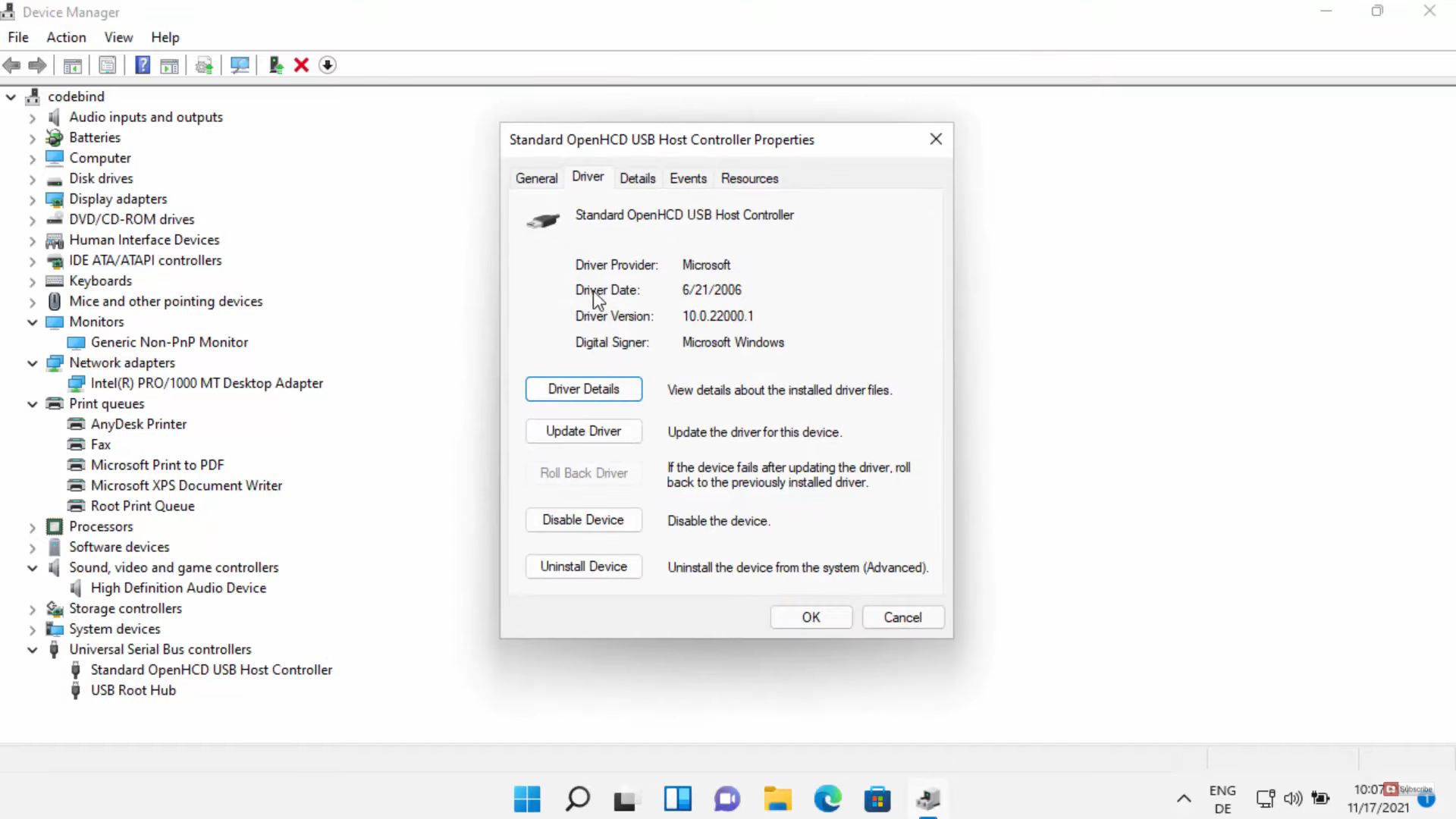Select Root Print Queue item

click(x=143, y=506)
